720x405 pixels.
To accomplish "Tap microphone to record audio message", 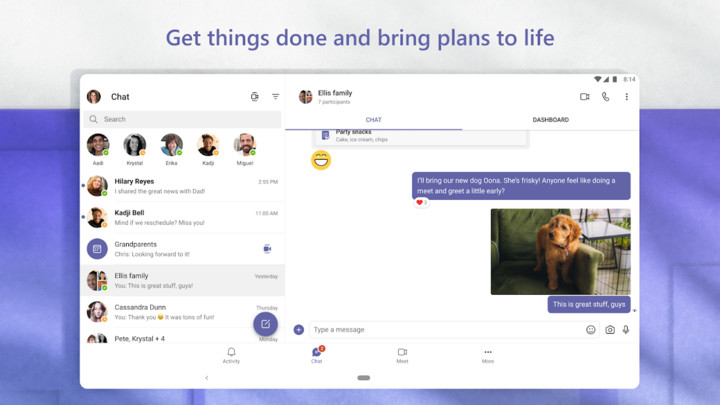I will click(626, 329).
